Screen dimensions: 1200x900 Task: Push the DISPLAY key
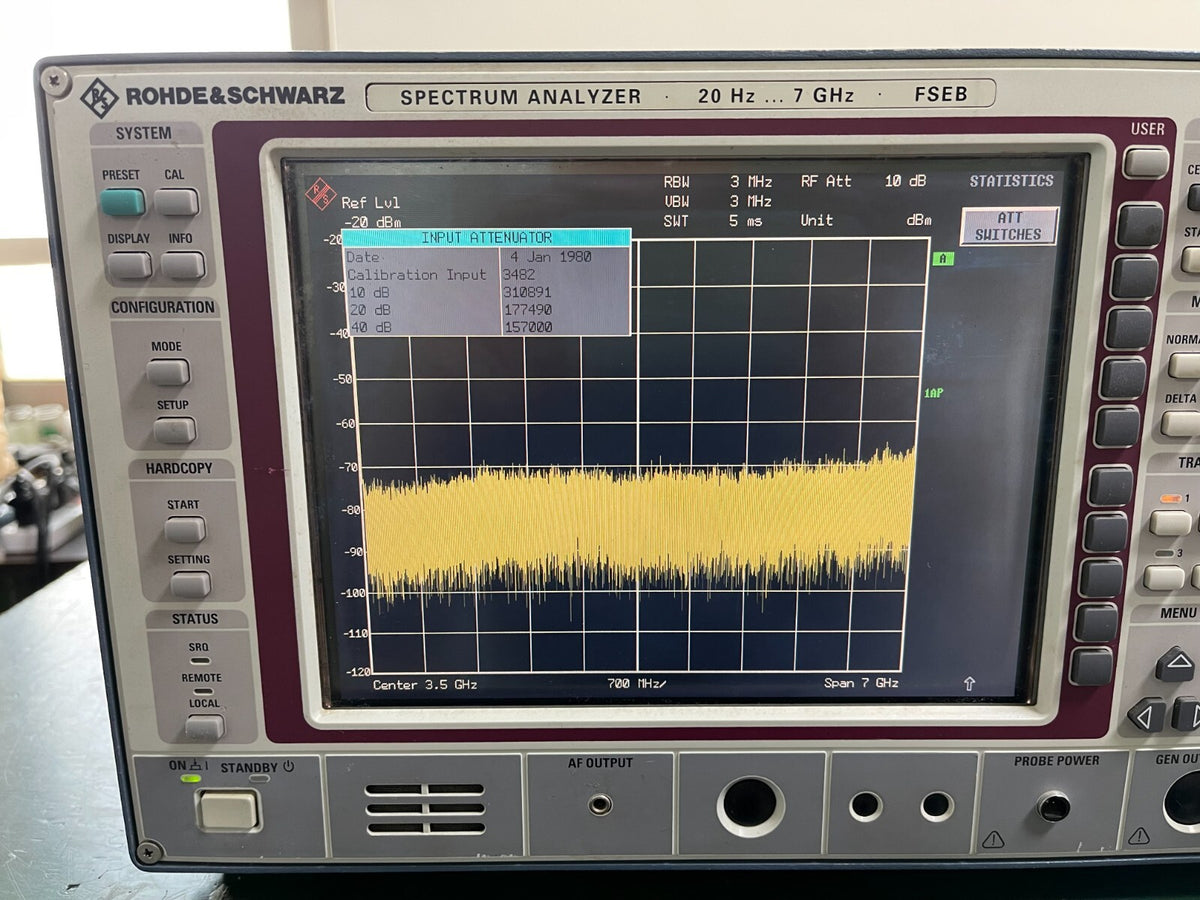click(x=129, y=265)
